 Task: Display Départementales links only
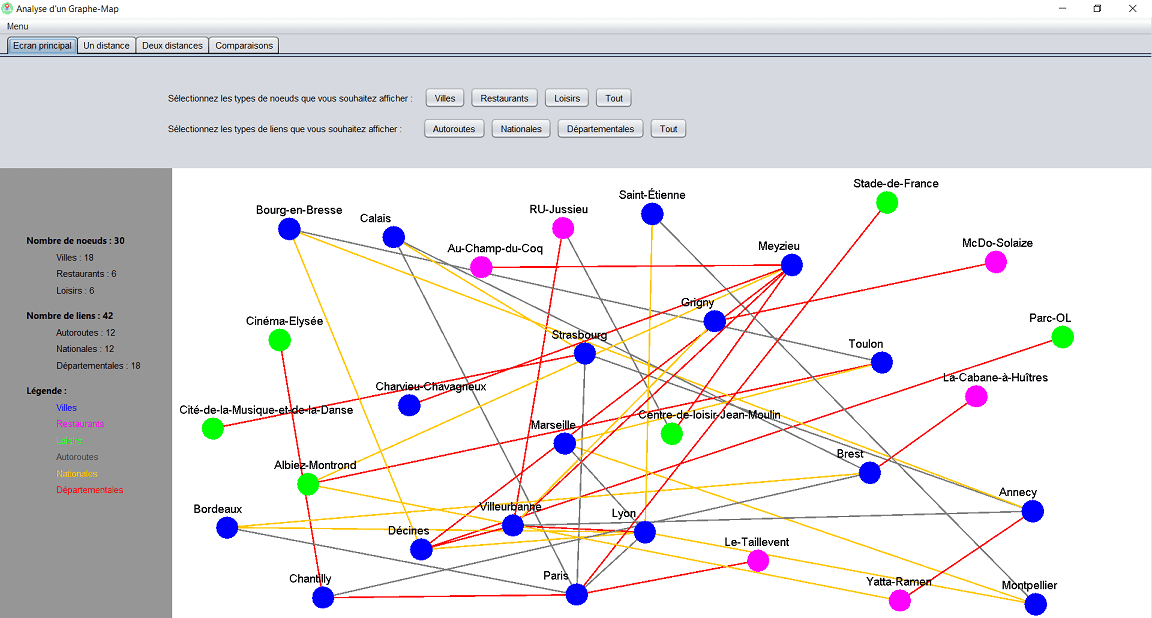pyautogui.click(x=600, y=128)
